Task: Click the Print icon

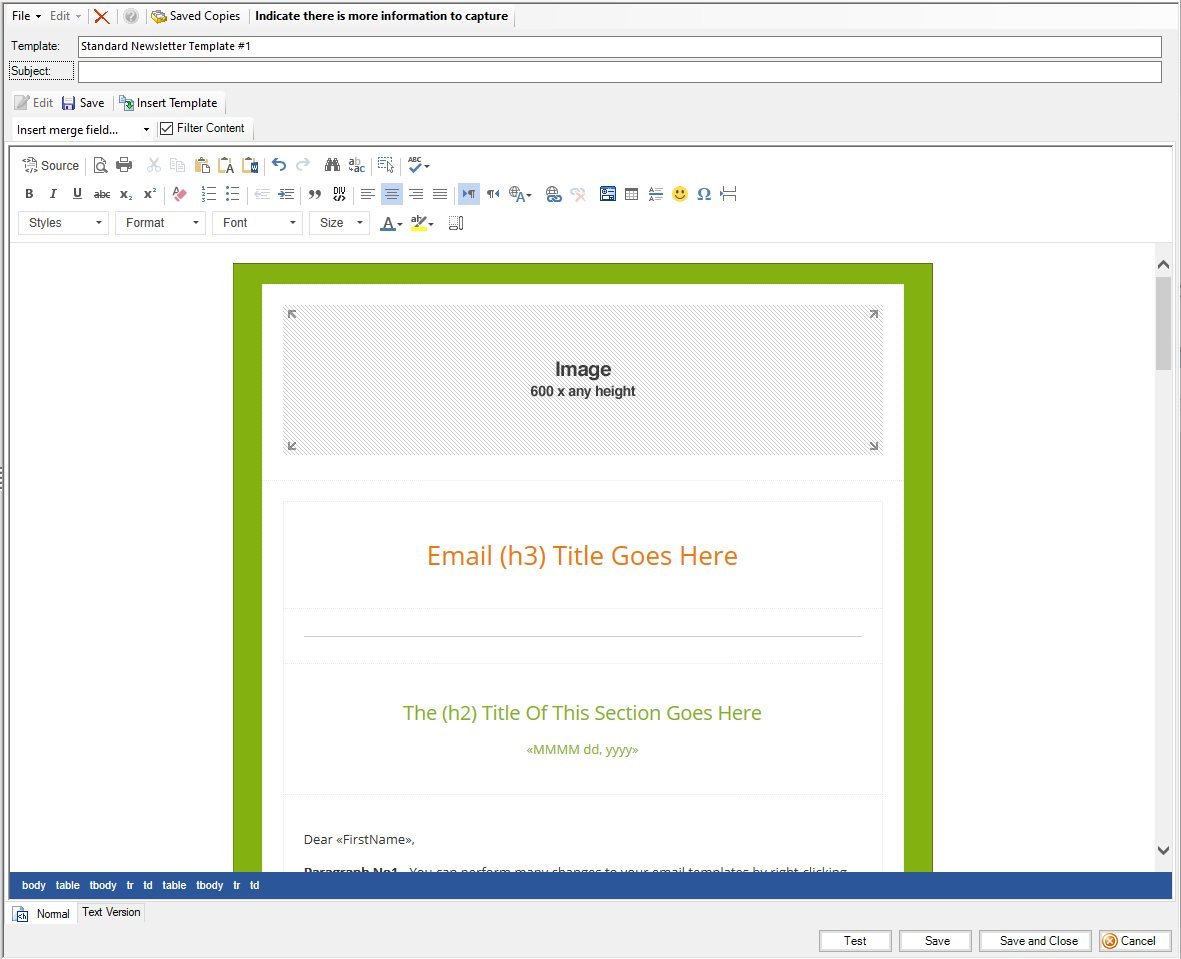Action: [124, 166]
